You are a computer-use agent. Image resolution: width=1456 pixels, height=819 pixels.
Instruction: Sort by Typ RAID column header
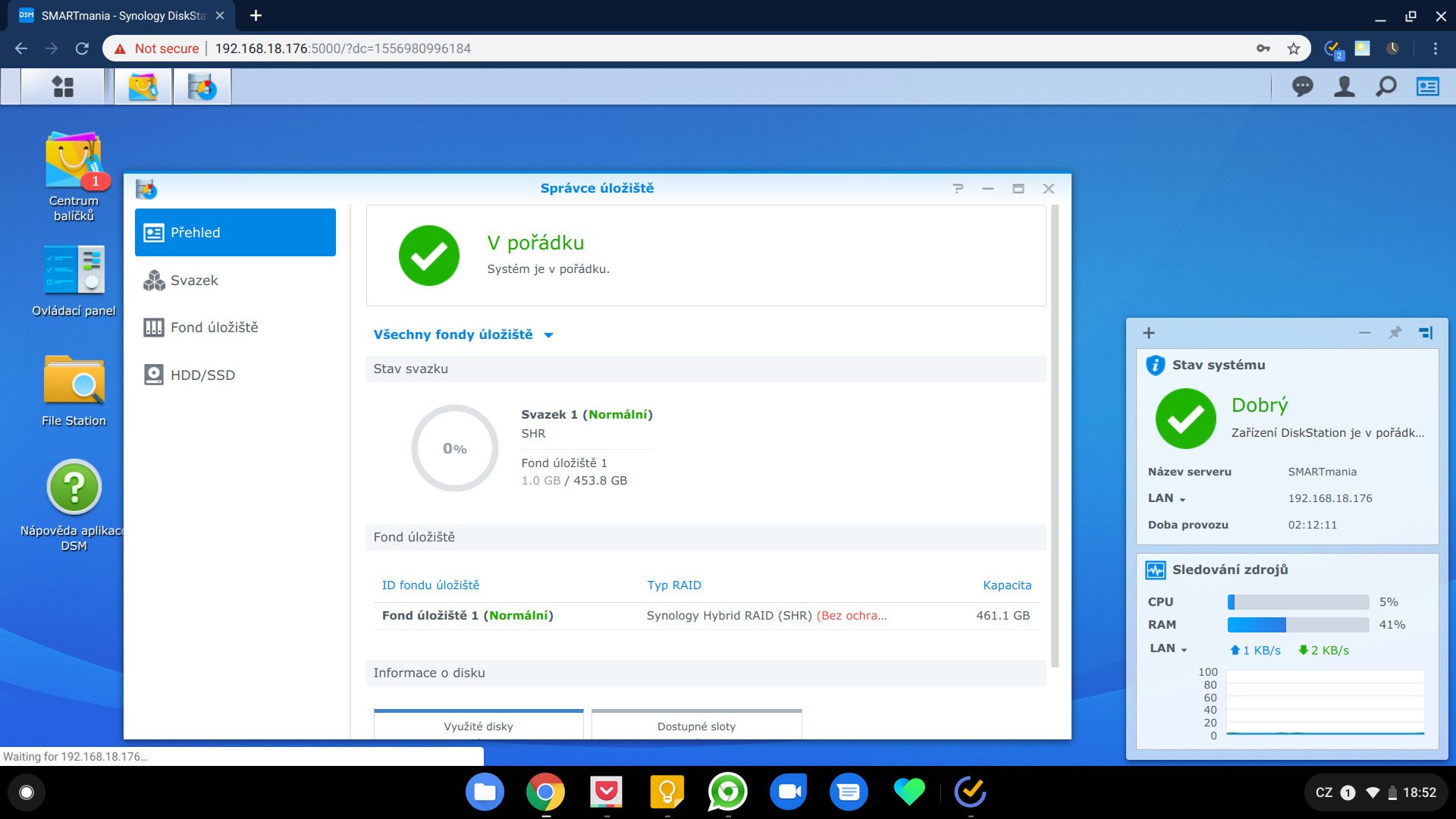[673, 585]
